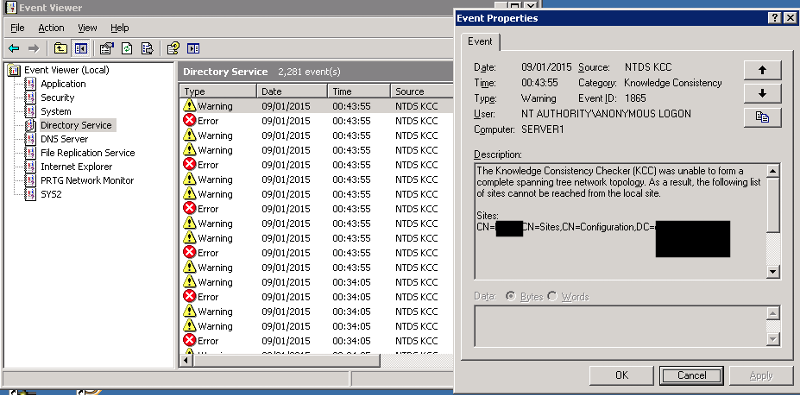Open the File menu

[17, 28]
